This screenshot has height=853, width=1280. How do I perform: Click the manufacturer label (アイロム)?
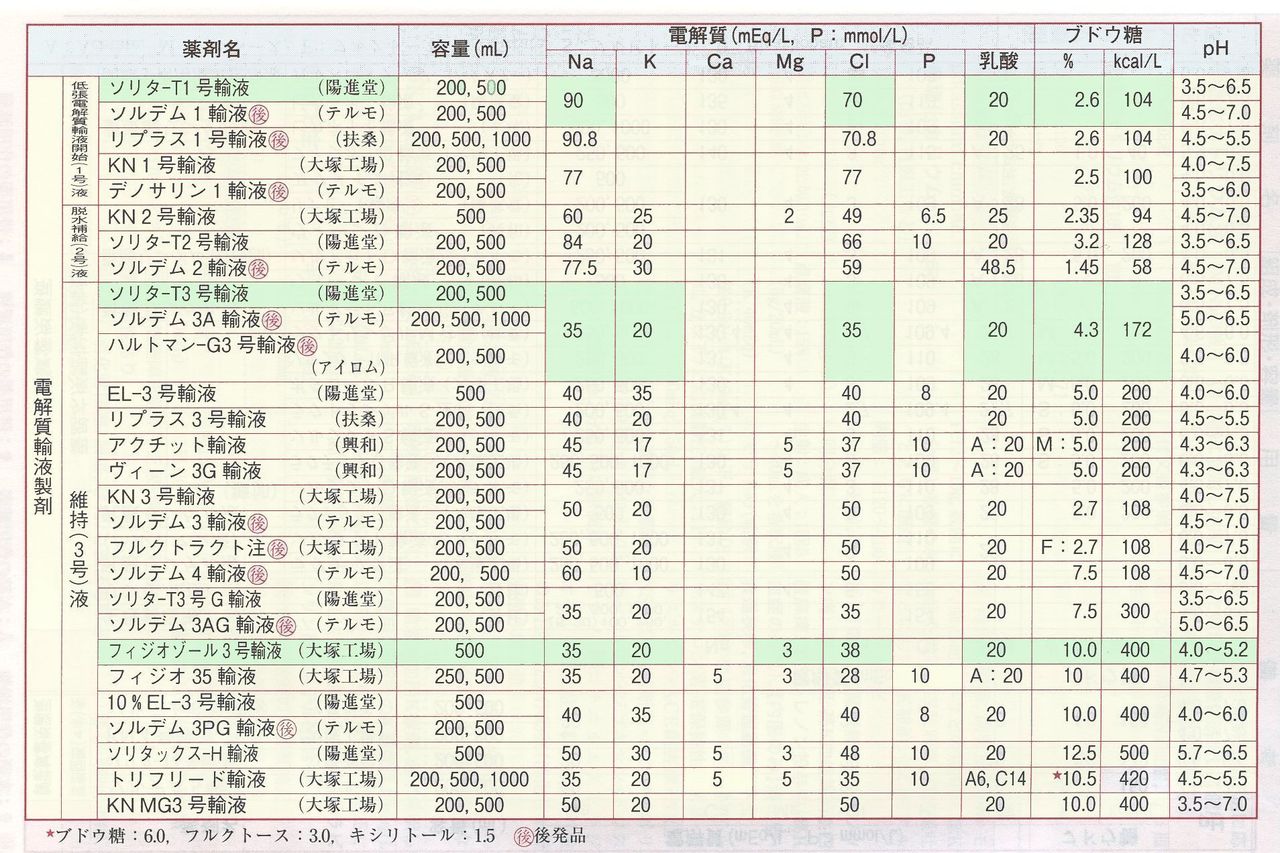tap(346, 368)
